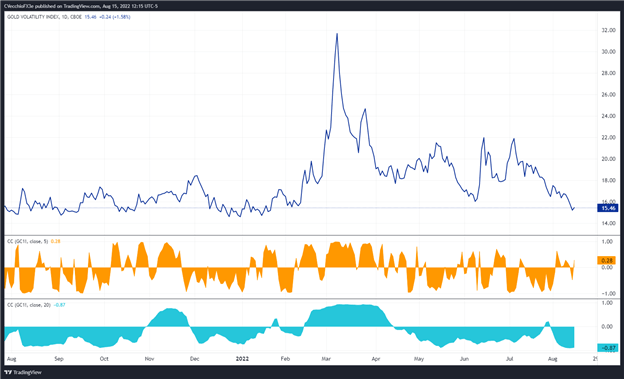Select the 'CC (GC1!, close, 20)' indicator legend

pyautogui.click(x=29, y=305)
